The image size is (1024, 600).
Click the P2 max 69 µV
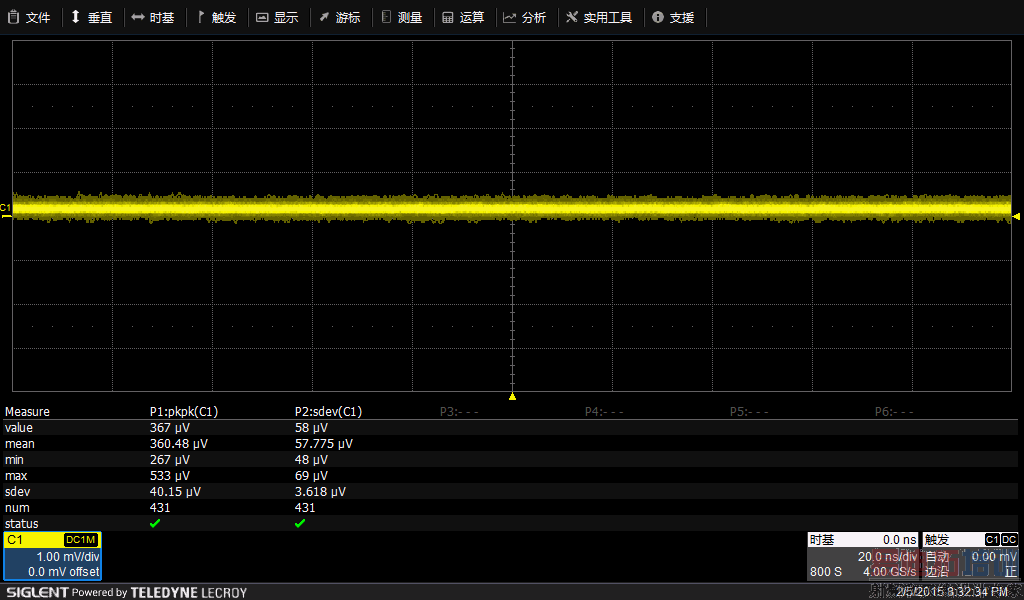click(312, 476)
